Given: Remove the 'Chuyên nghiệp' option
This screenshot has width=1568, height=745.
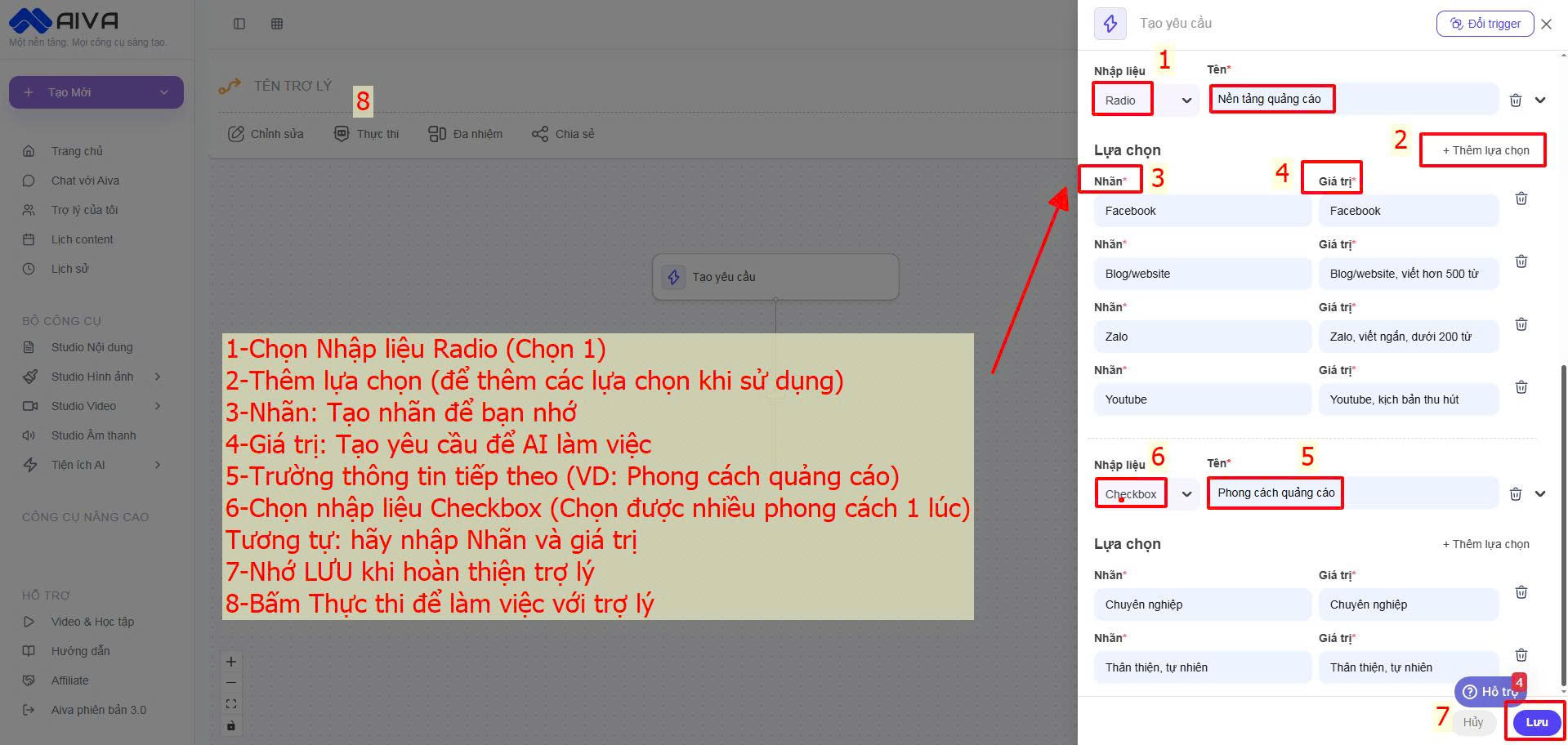Looking at the screenshot, I should [x=1521, y=592].
